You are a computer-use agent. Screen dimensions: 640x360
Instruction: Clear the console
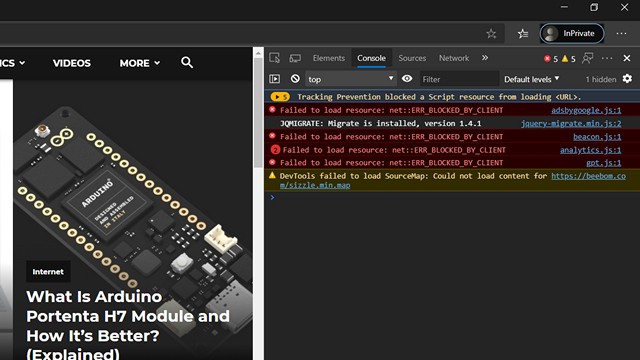[x=295, y=78]
